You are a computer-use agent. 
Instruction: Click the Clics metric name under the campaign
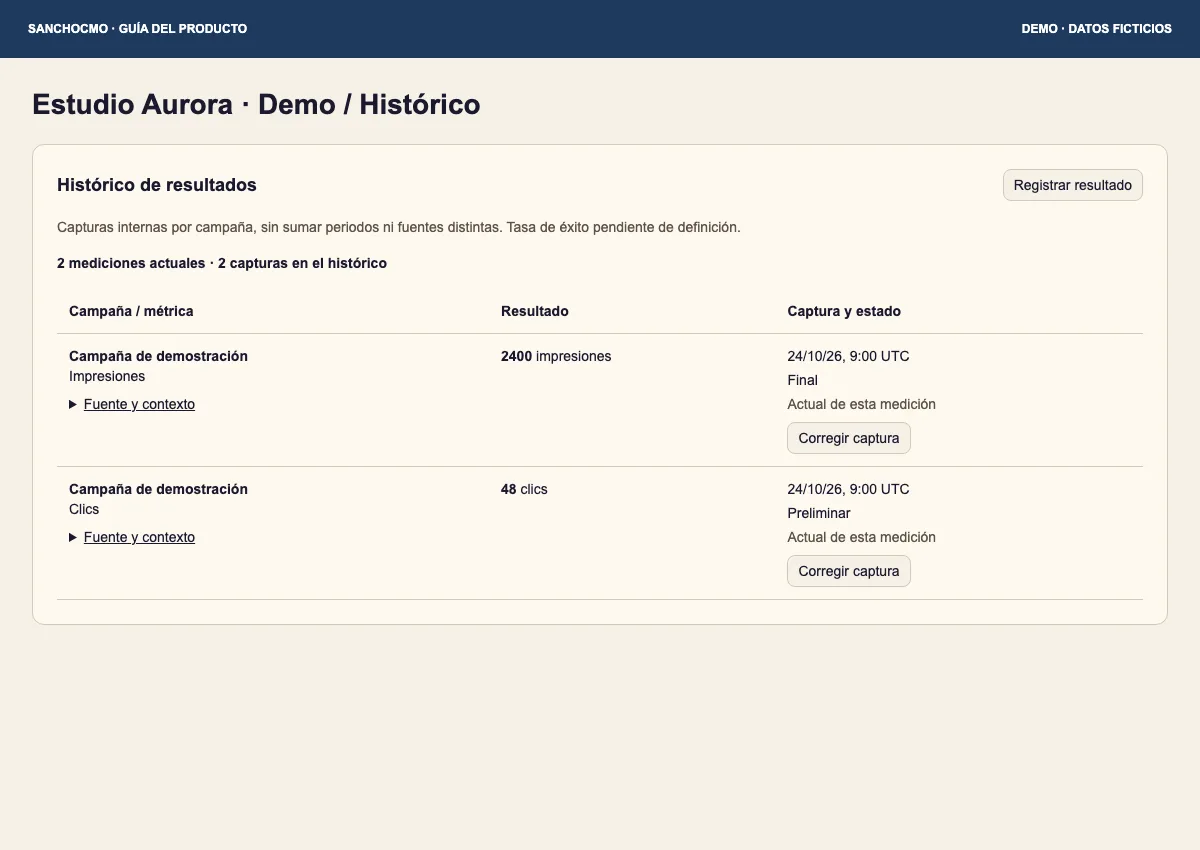[84, 509]
